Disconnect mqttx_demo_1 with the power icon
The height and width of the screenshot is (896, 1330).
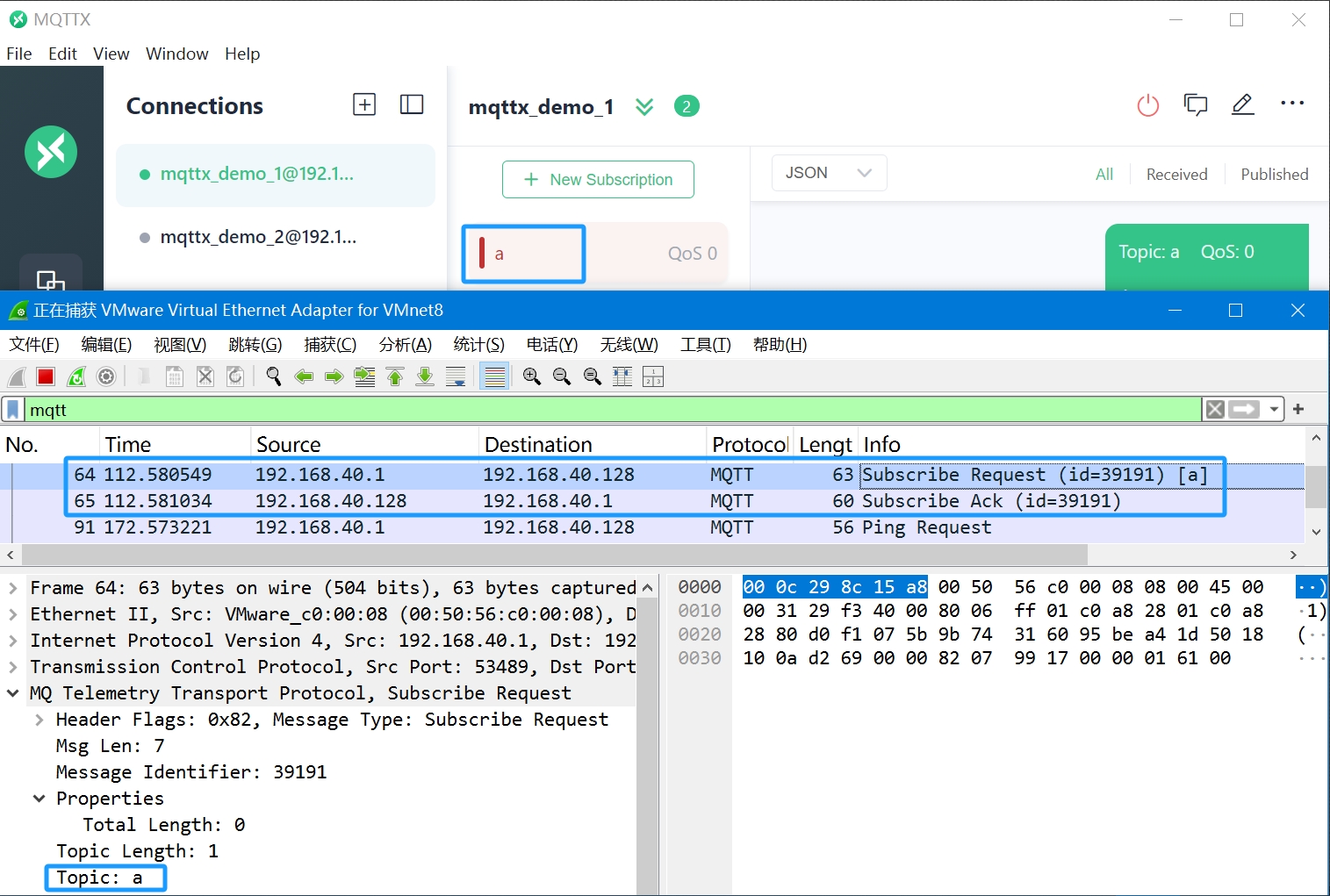pos(1148,105)
